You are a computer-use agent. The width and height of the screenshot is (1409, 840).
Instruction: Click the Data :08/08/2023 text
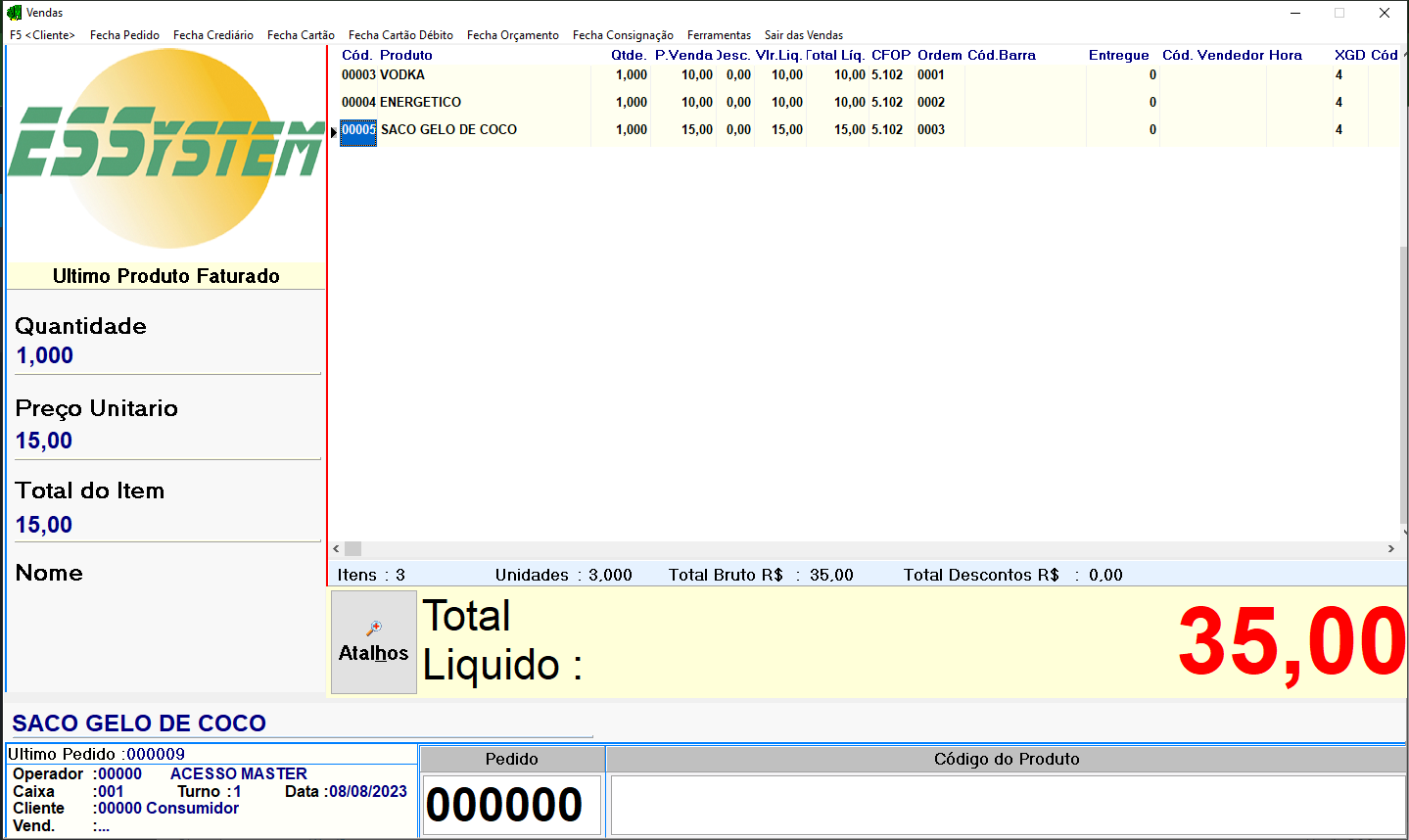346,791
